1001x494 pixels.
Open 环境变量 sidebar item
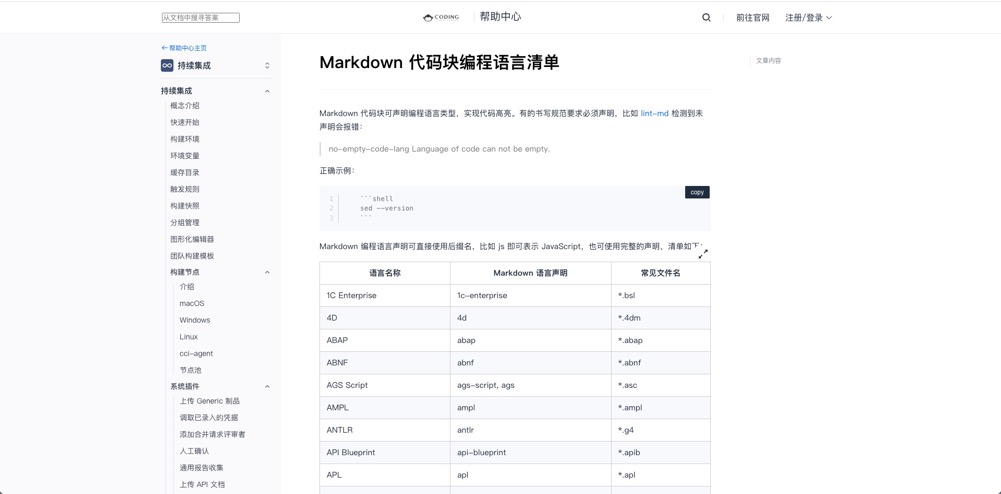184,156
